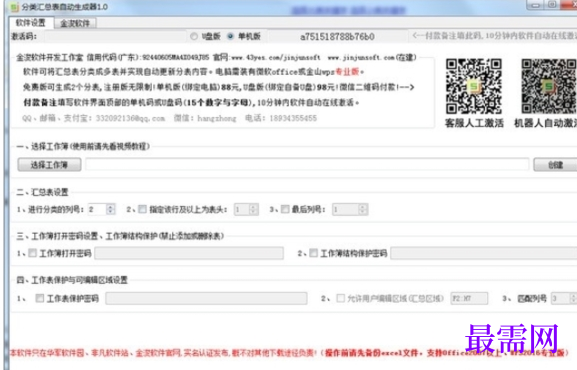Click the 进行分类的列号 number field
Screen dimensions: 577x370
97,209
